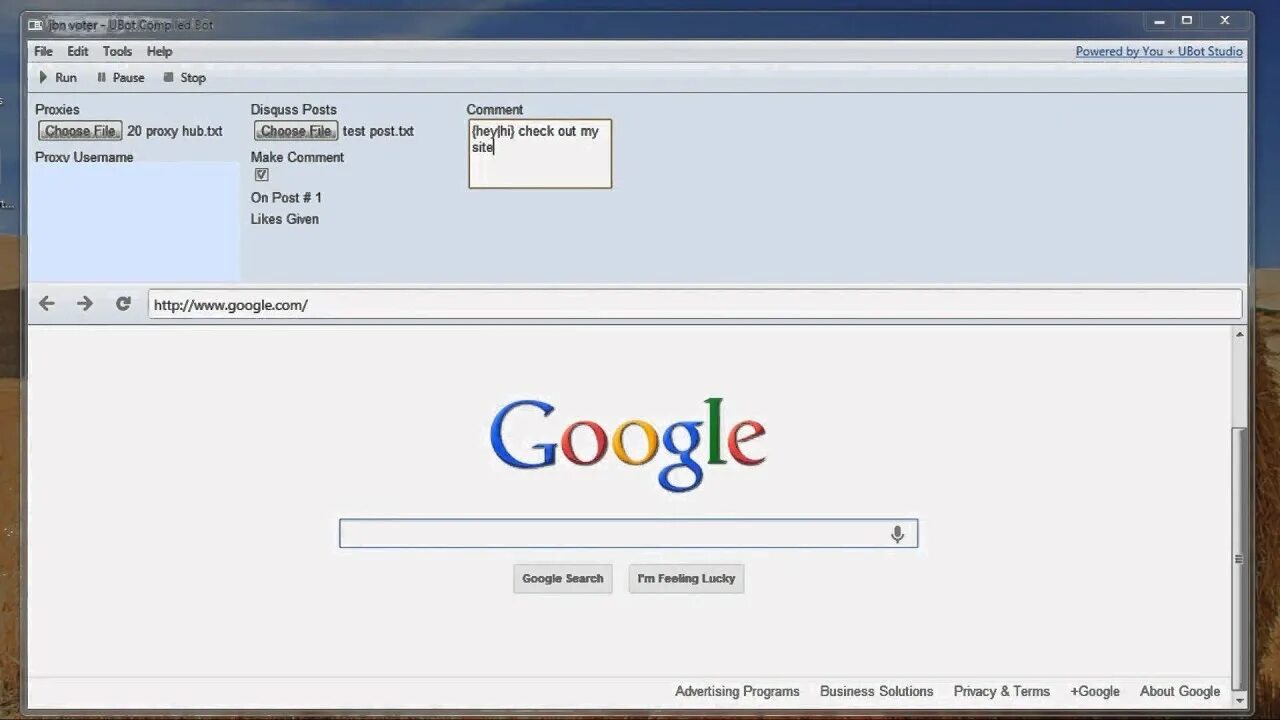Open the Tools menu
The image size is (1280, 720).
[117, 51]
